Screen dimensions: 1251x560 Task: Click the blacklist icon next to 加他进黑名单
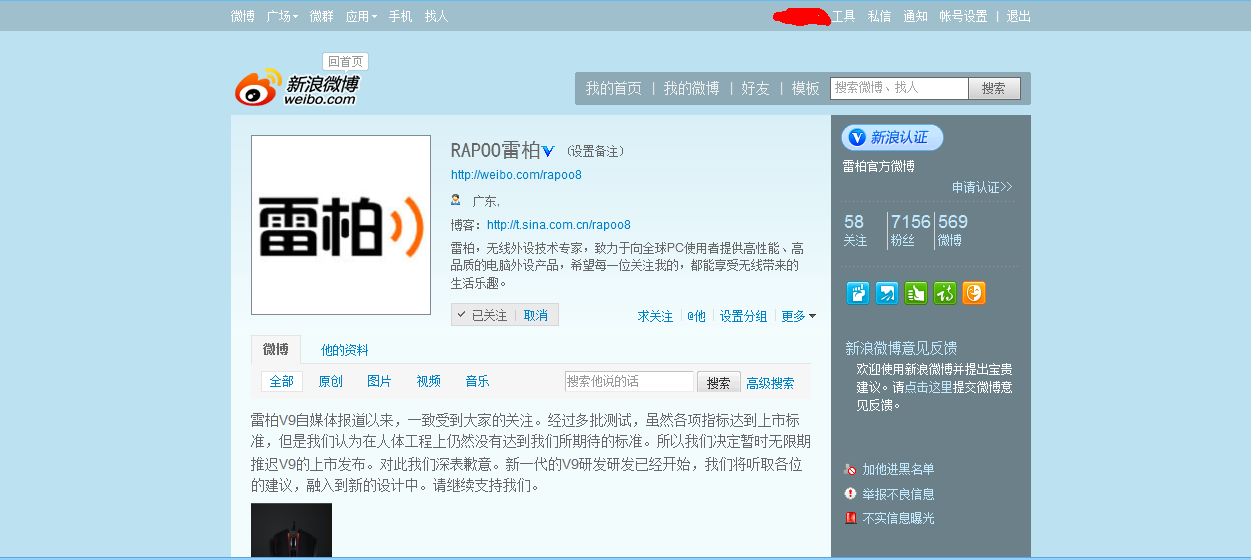click(850, 469)
